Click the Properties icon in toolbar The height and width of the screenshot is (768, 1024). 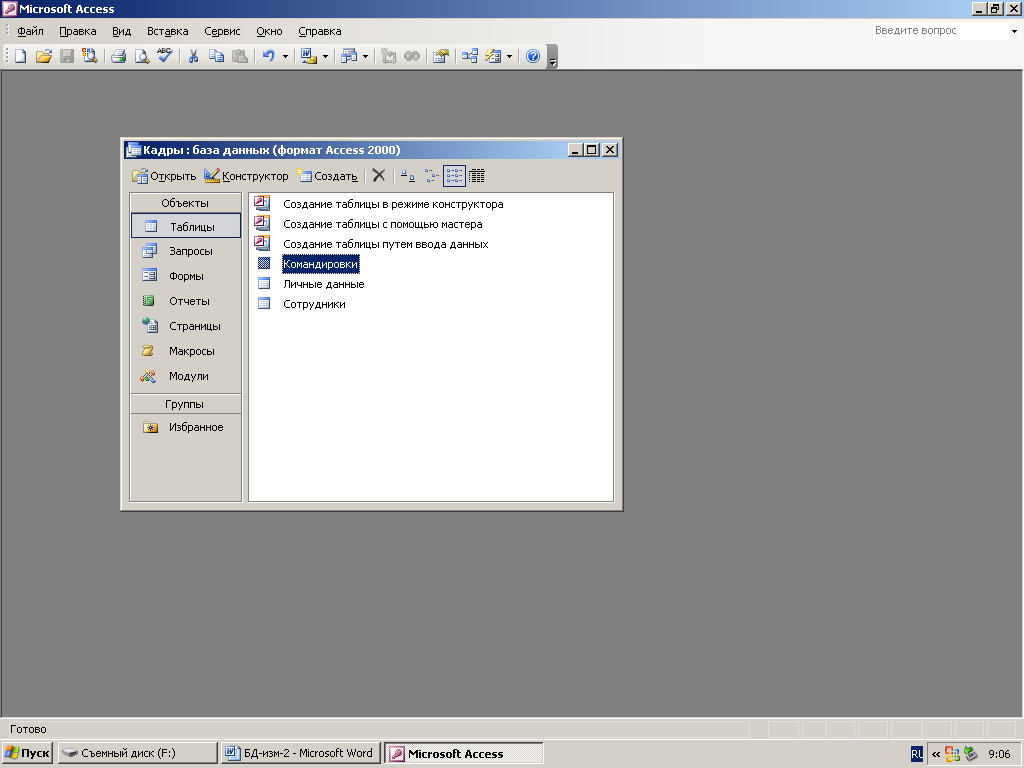pos(441,56)
